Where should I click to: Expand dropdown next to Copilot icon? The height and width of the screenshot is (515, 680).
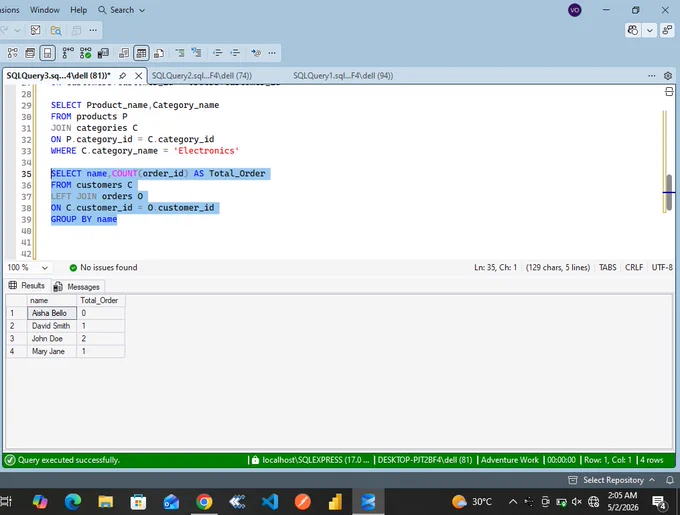649,30
